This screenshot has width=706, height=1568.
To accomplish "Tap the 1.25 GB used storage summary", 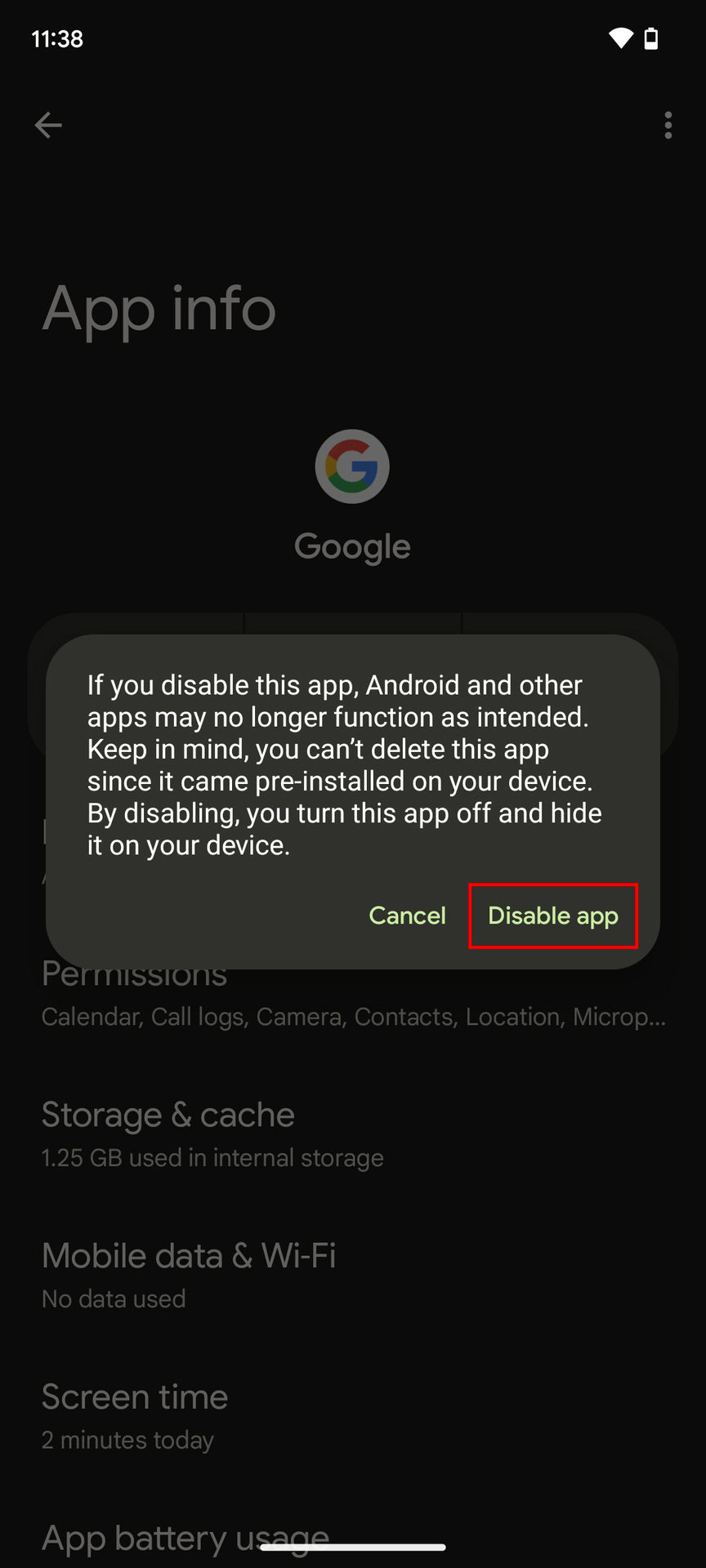I will tap(212, 1158).
